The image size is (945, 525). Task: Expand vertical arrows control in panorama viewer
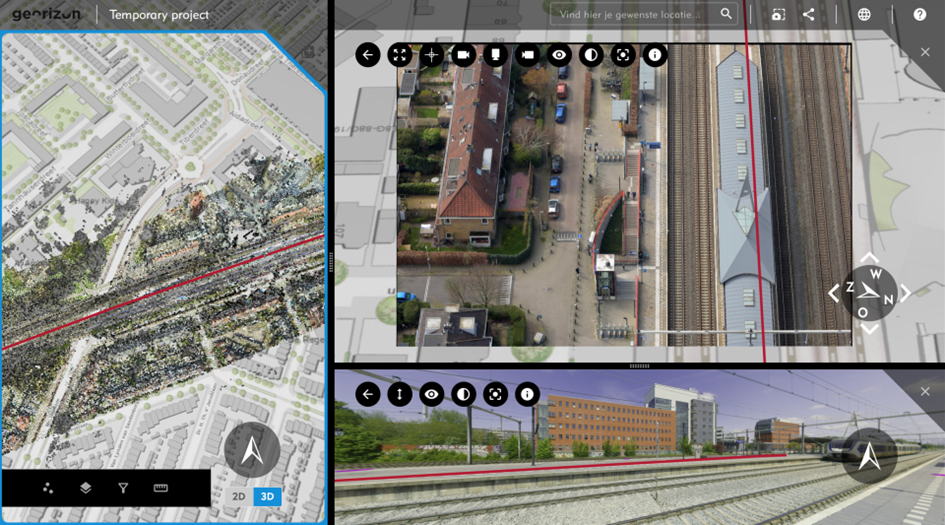click(x=400, y=395)
